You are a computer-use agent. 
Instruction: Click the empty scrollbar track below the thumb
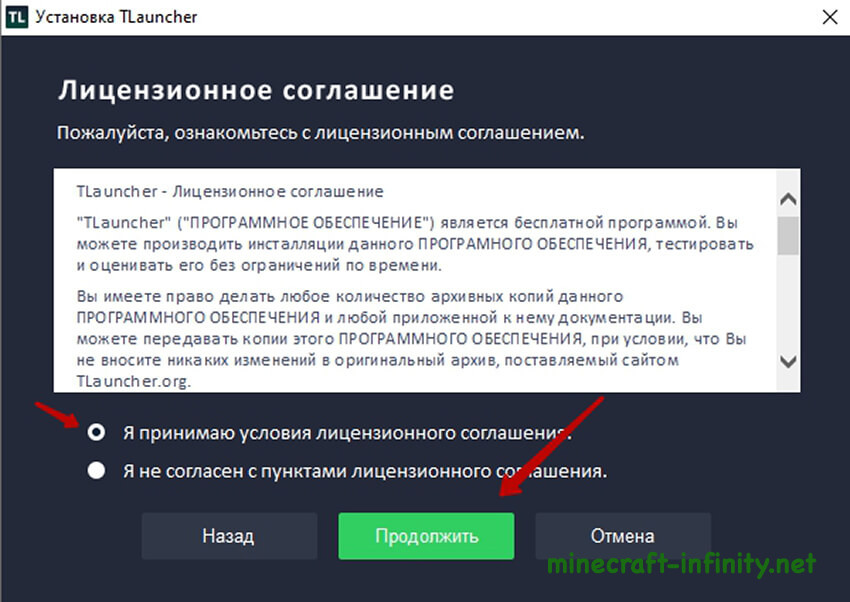[788, 302]
